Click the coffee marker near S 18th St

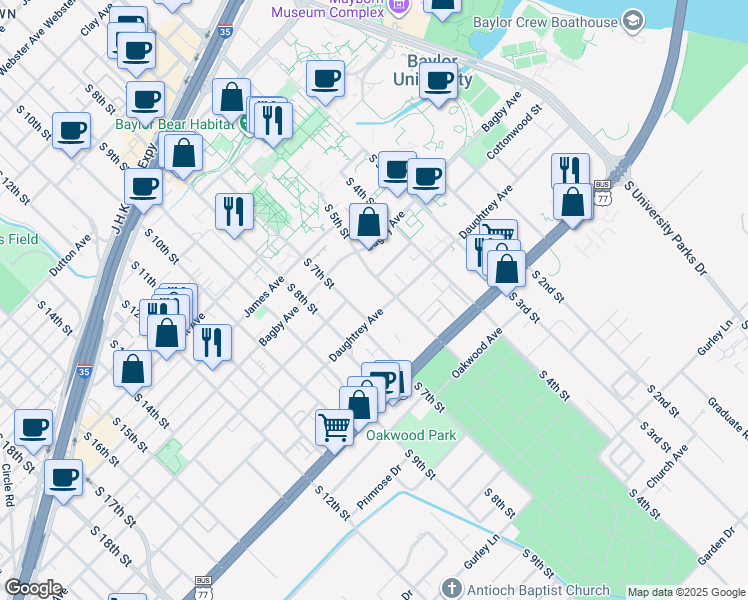coord(33,427)
